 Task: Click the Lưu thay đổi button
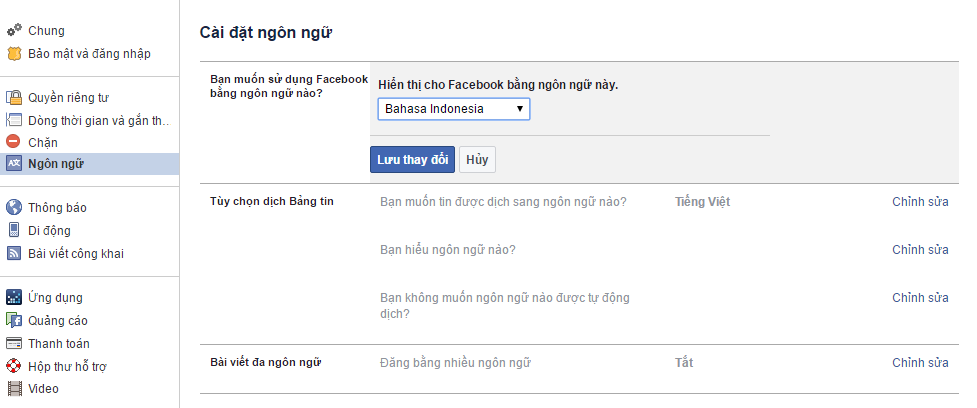coord(412,159)
